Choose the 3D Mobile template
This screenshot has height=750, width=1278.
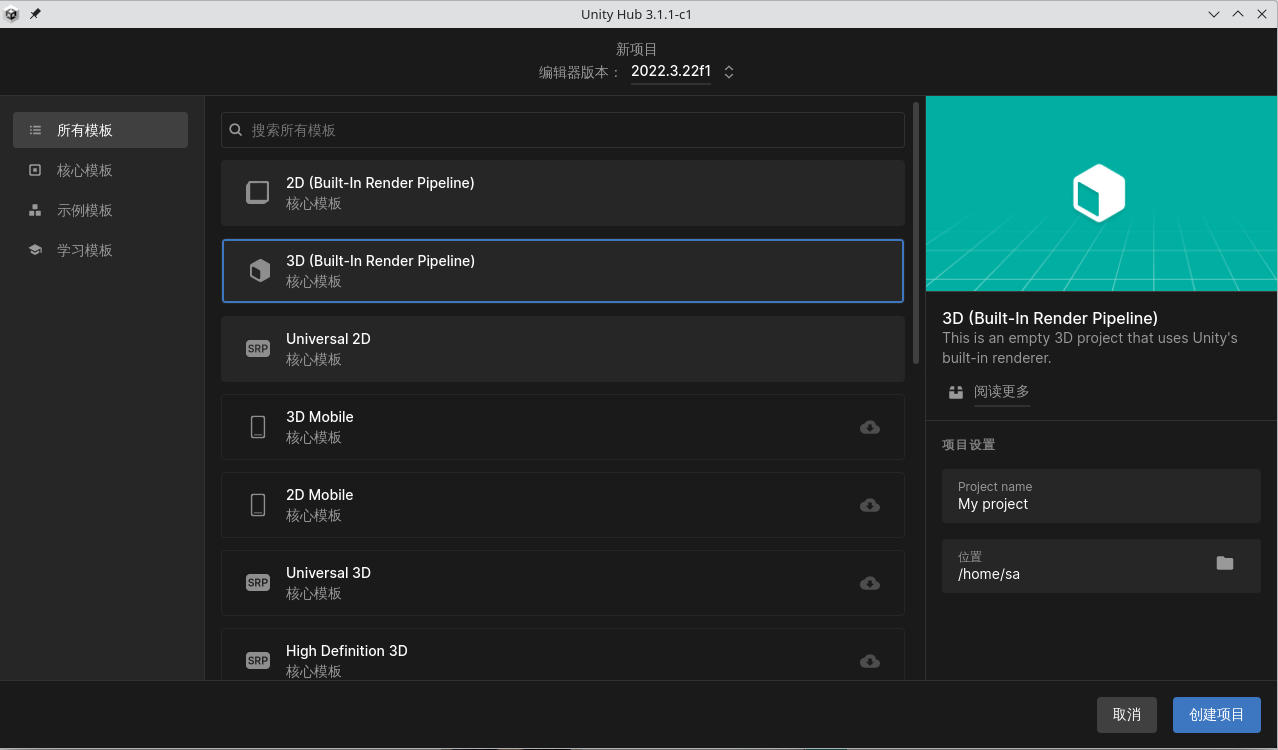click(563, 427)
